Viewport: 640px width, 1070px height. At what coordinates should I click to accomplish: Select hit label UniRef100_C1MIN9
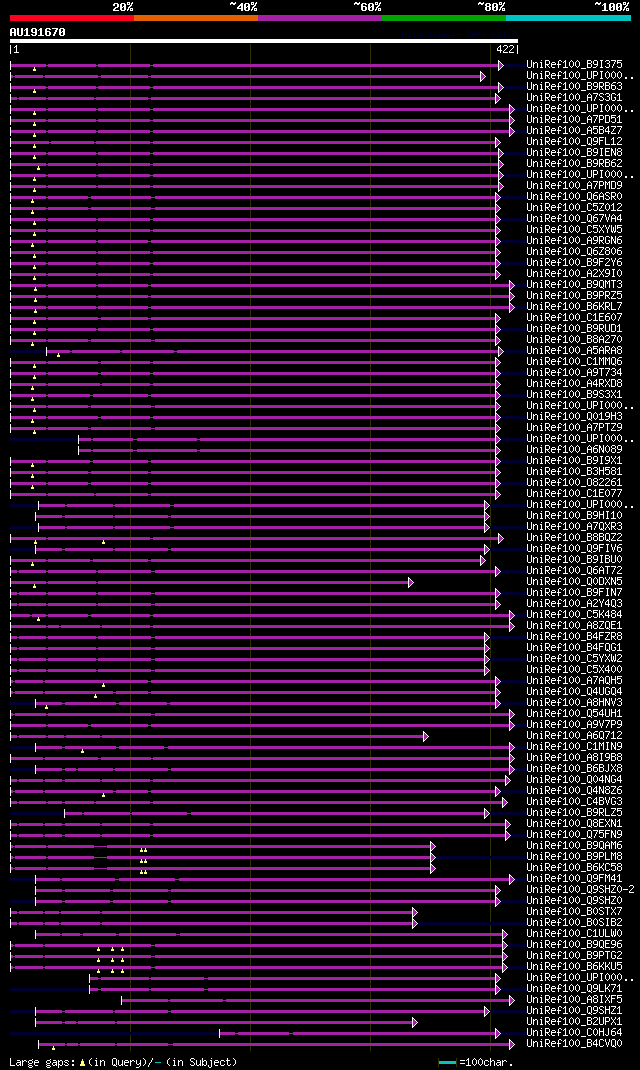574,746
